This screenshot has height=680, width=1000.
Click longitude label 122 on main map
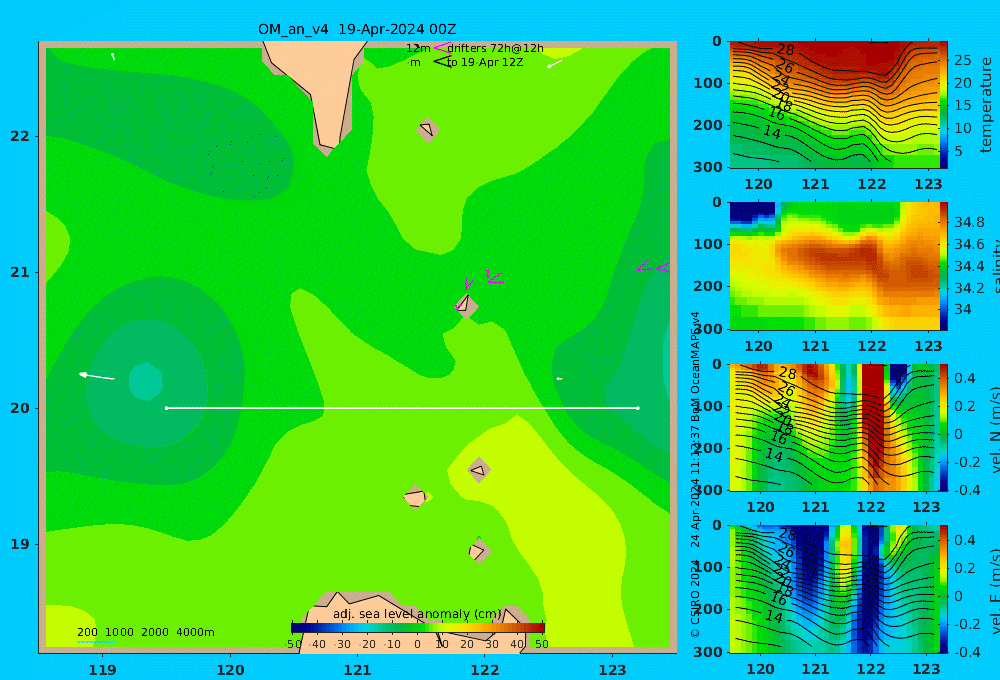[485, 670]
